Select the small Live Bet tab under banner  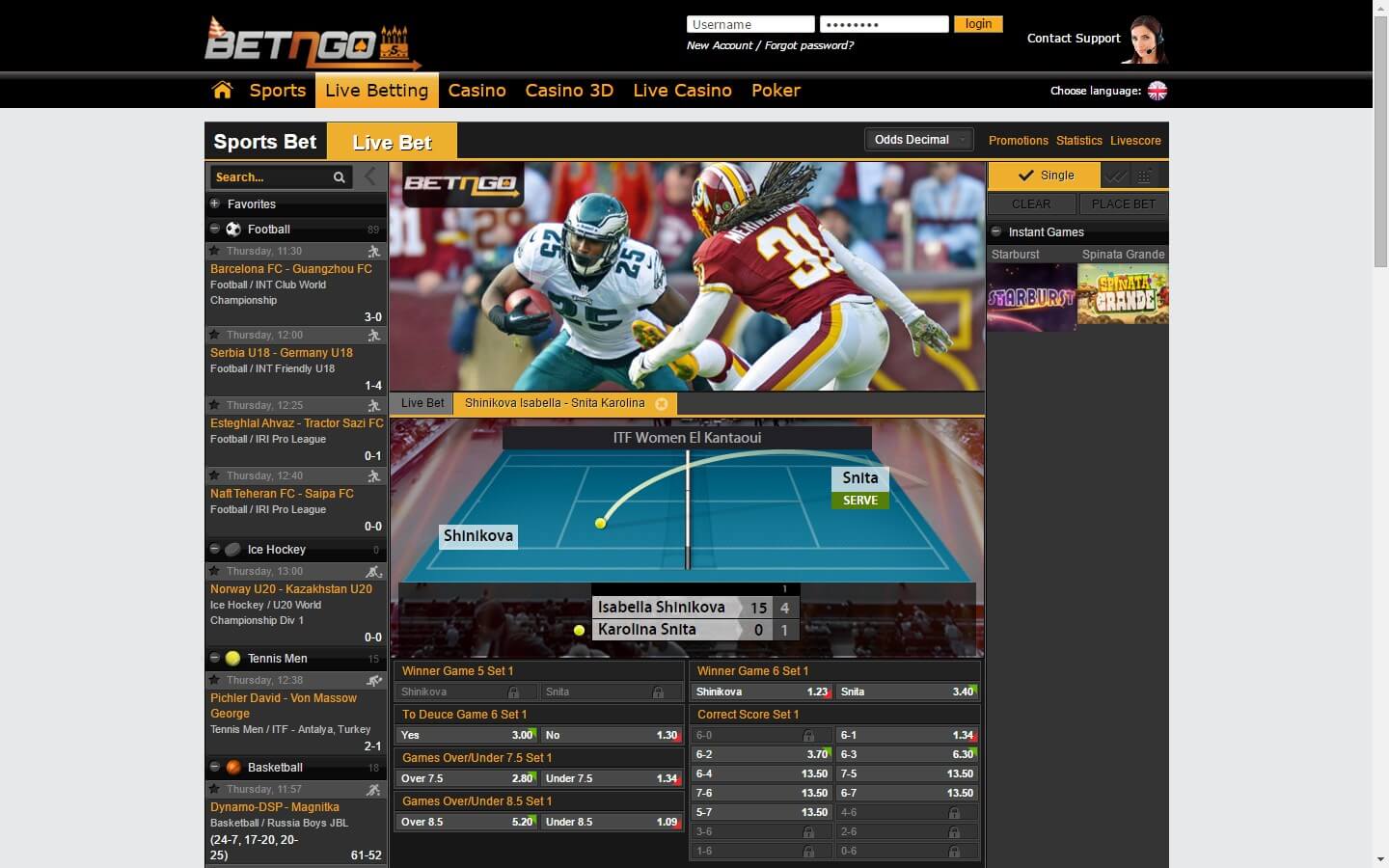[422, 403]
